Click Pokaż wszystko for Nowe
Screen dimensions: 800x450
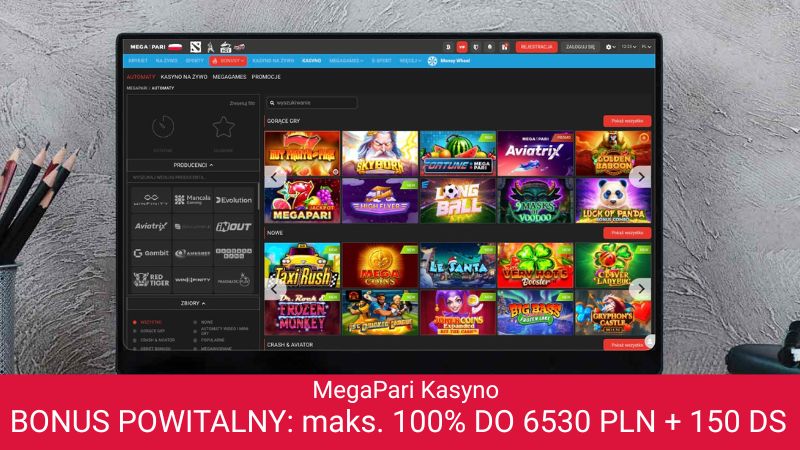click(627, 233)
